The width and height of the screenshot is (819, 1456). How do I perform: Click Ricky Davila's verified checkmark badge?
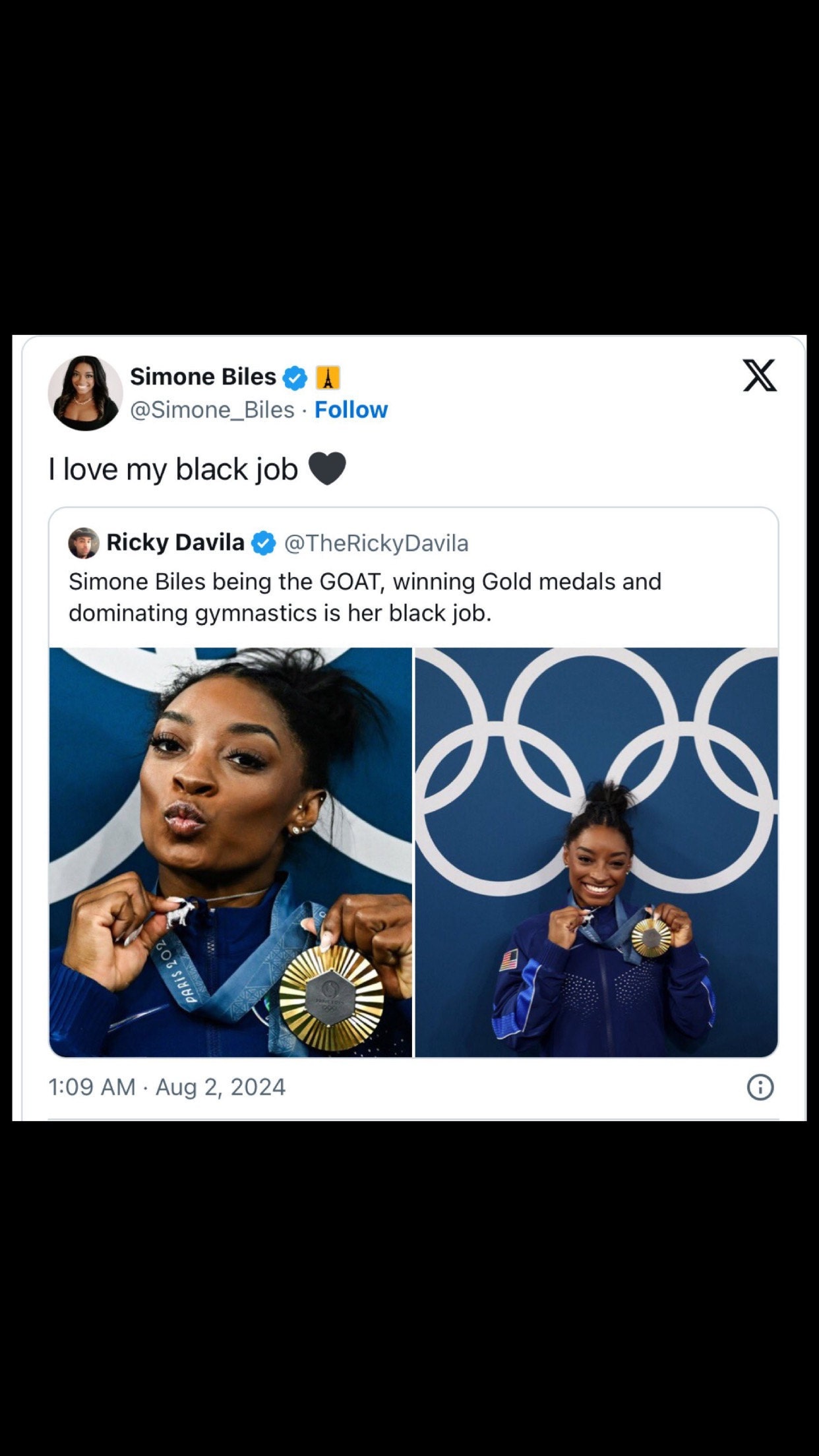264,543
